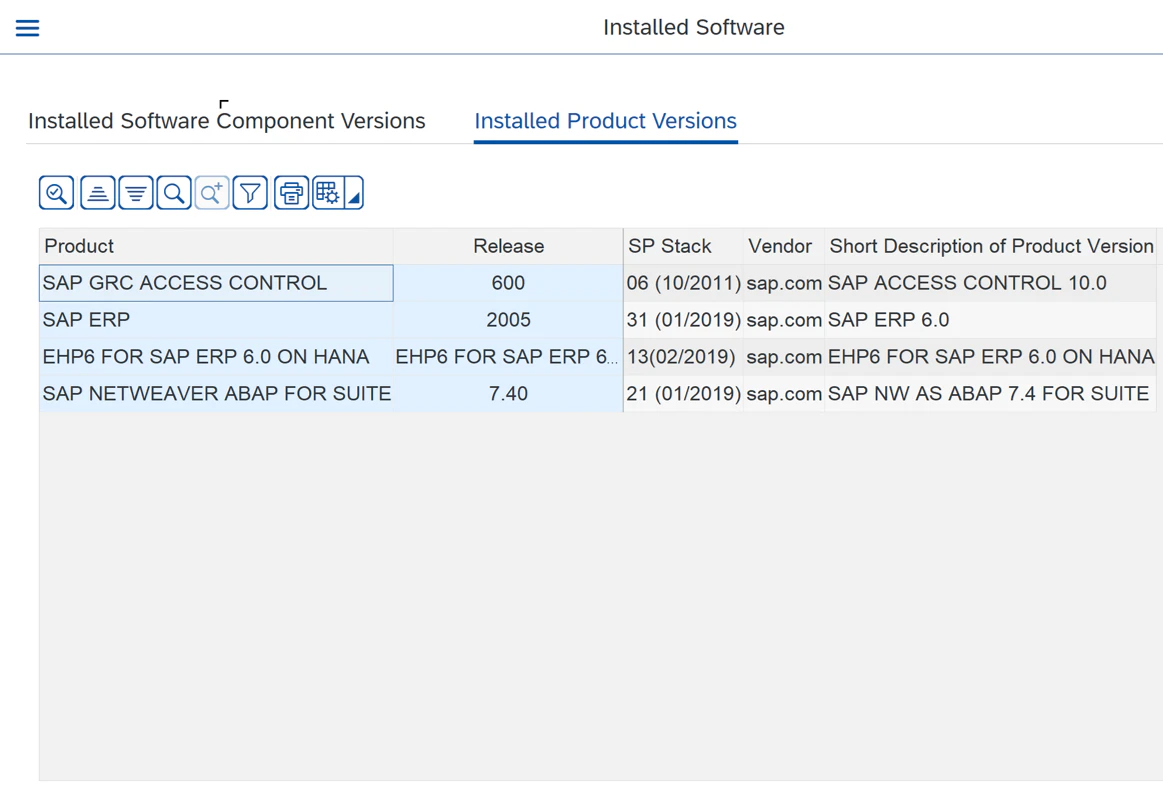This screenshot has width=1163, height=801.
Task: Expand the layout options dropdown arrow
Action: click(354, 193)
